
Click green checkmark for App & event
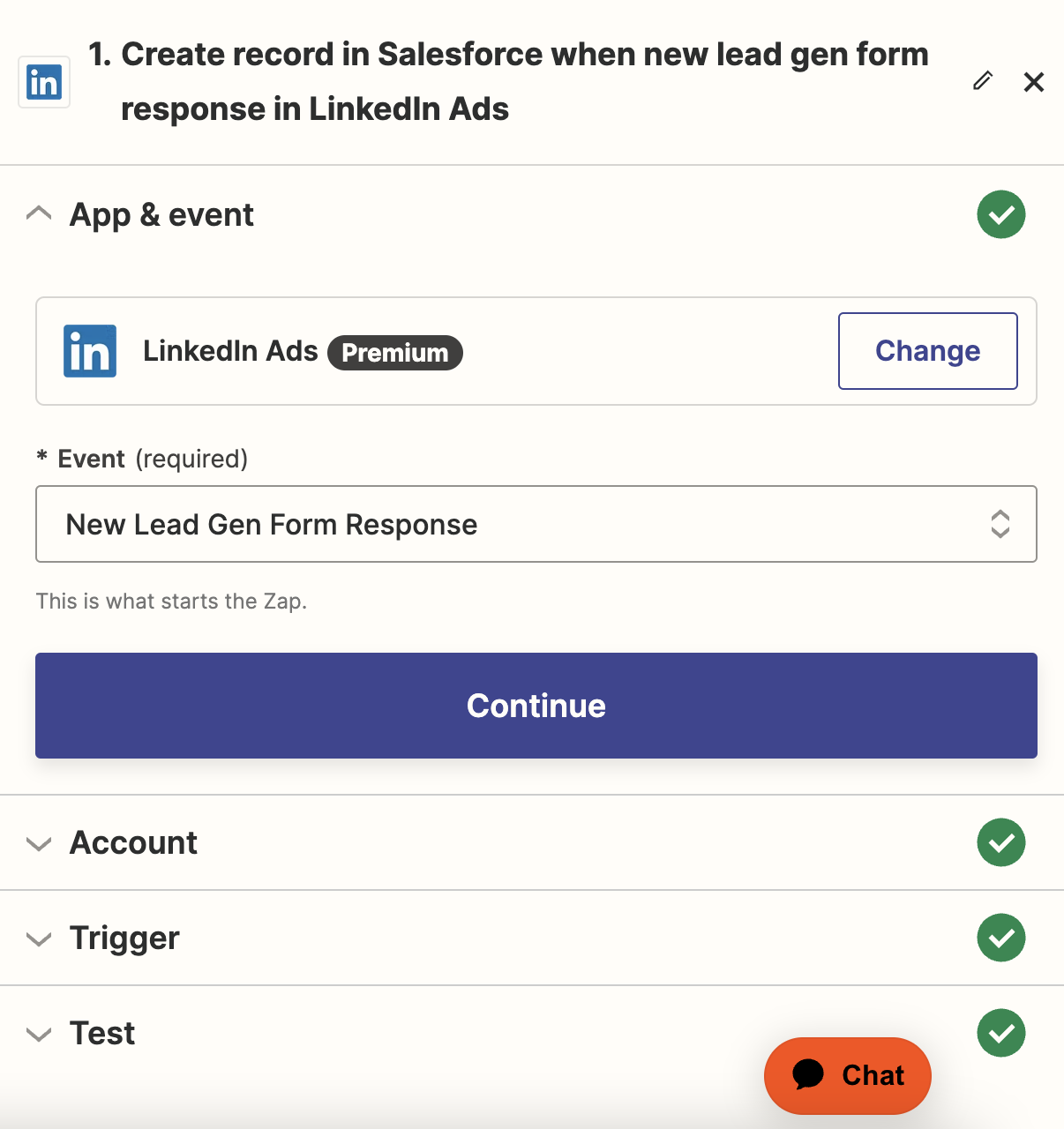click(1001, 214)
